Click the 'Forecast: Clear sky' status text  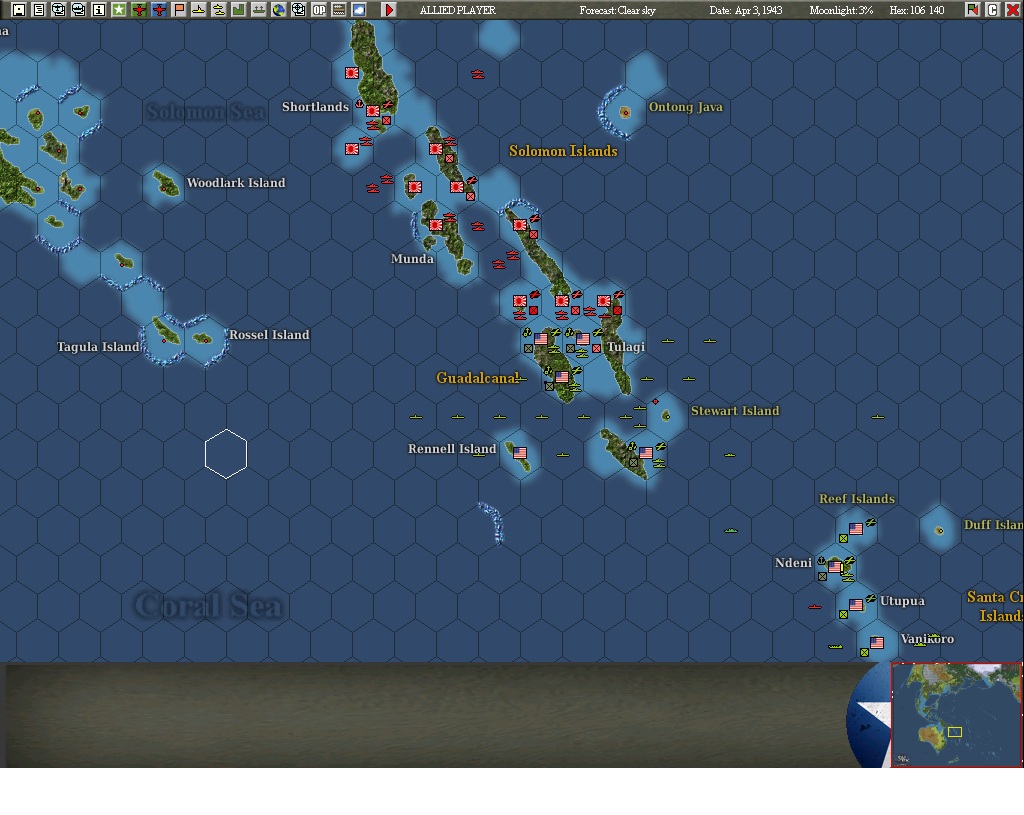click(617, 10)
